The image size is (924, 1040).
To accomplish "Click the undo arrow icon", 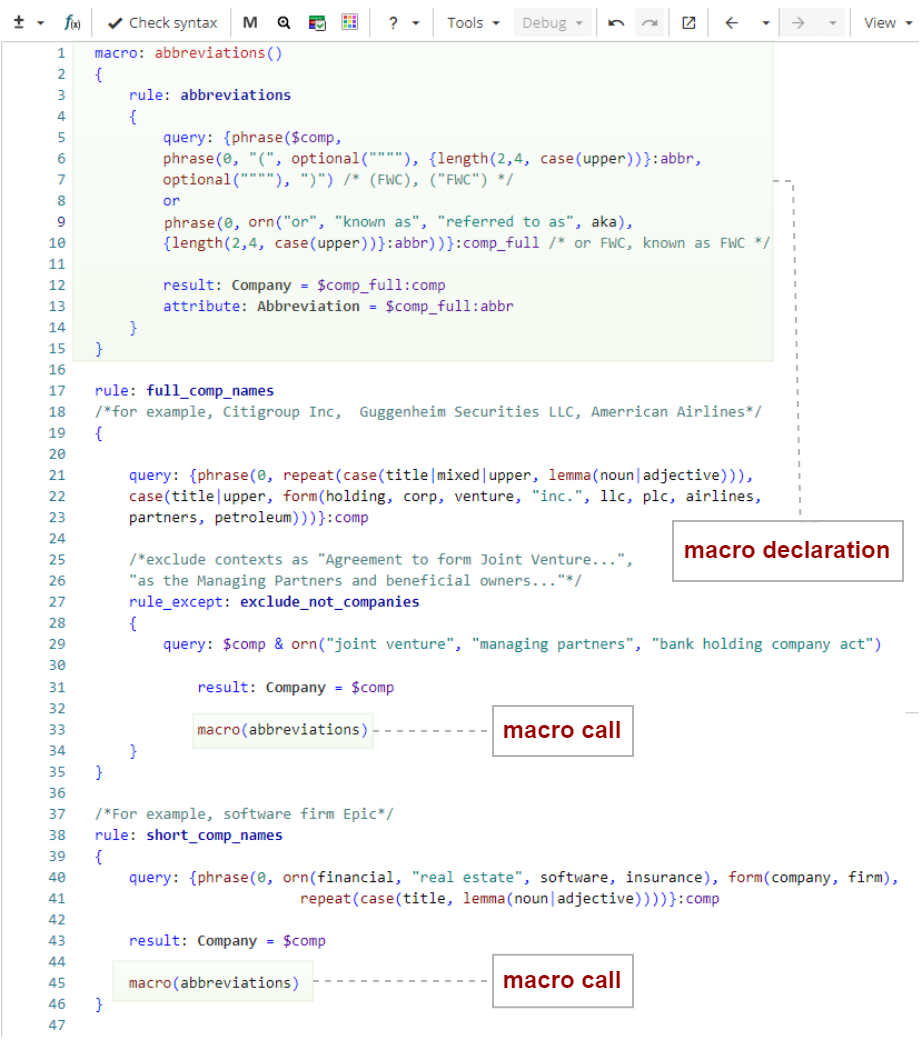I will 617,22.
